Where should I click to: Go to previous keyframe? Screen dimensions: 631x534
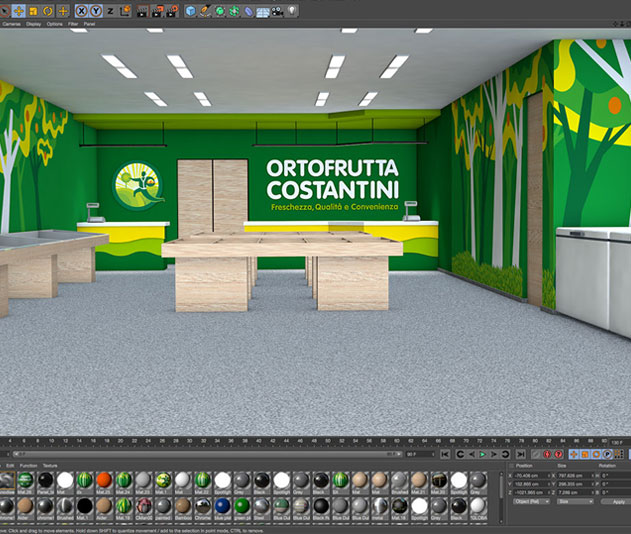[460, 454]
